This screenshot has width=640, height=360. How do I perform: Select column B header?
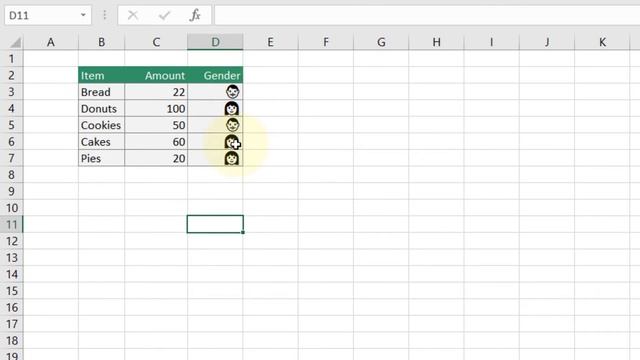[x=101, y=42]
